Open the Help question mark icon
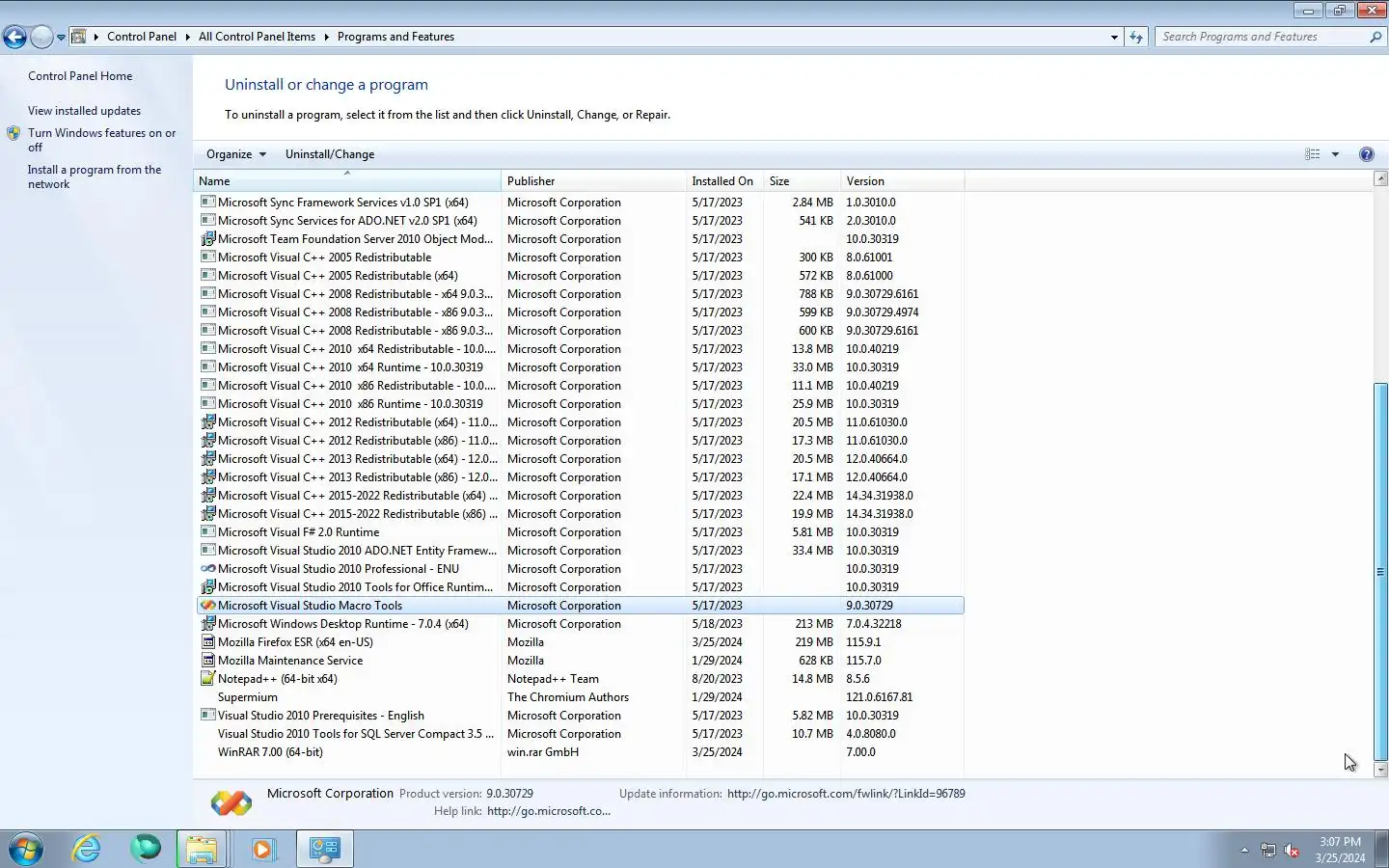 pyautogui.click(x=1366, y=154)
